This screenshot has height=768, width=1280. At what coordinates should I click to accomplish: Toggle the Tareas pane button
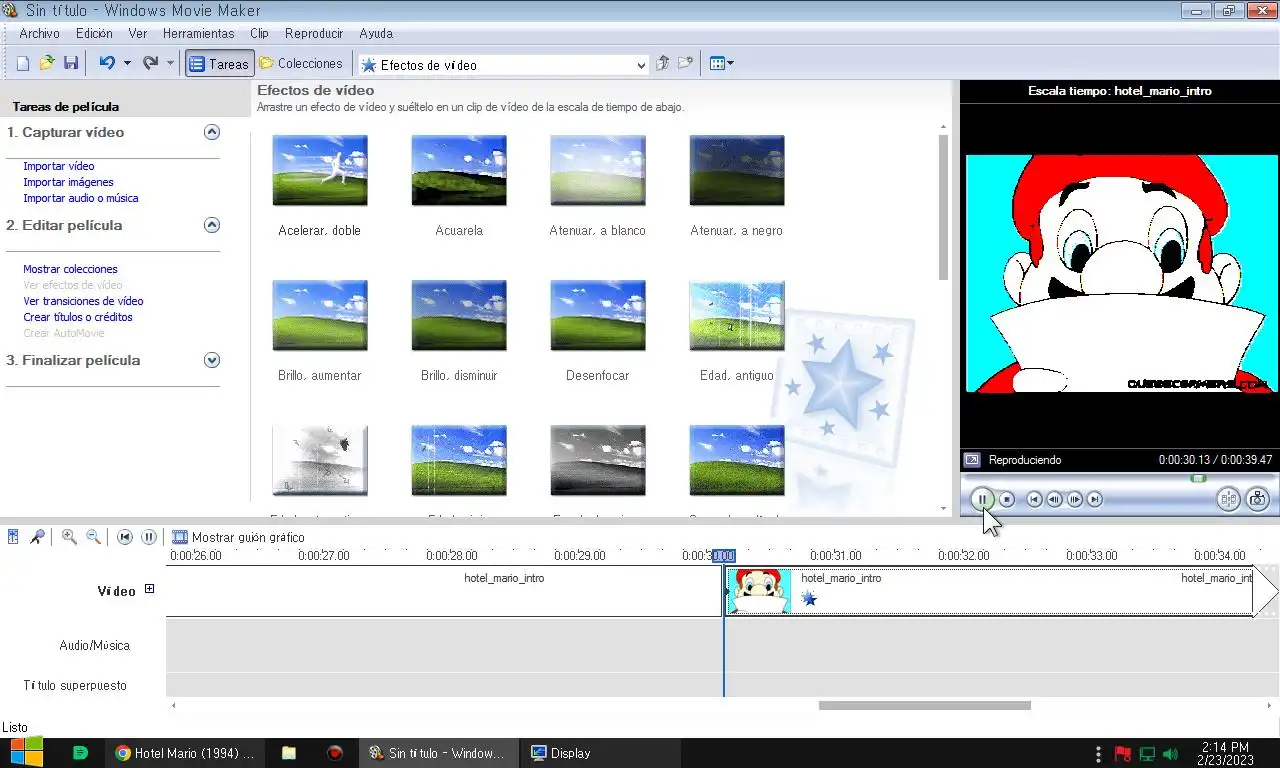coord(218,63)
